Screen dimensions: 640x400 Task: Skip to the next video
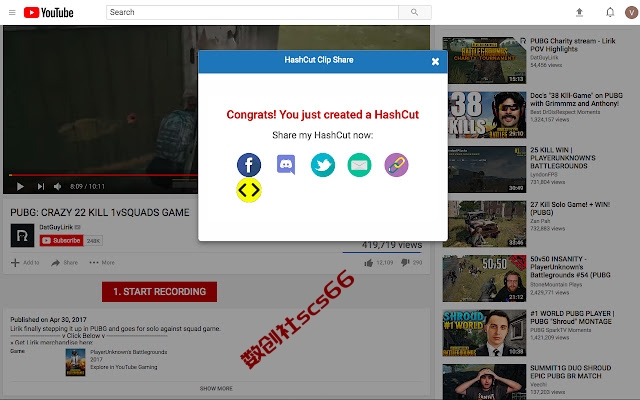pos(40,187)
